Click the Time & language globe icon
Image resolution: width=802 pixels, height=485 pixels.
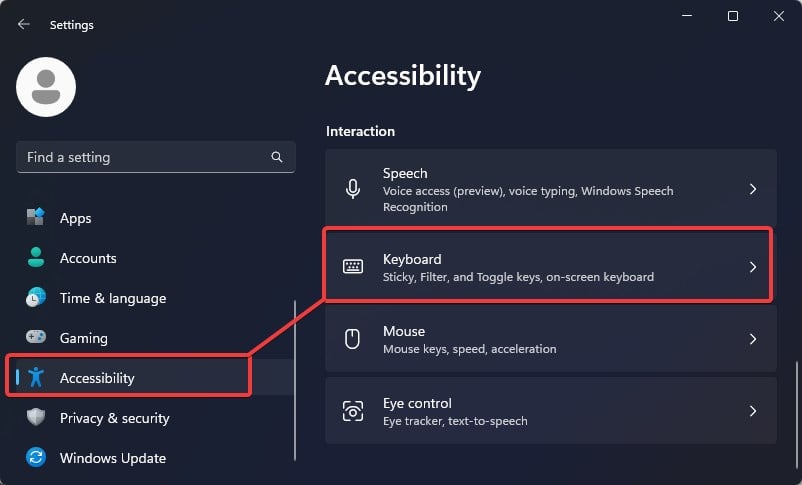click(x=36, y=298)
